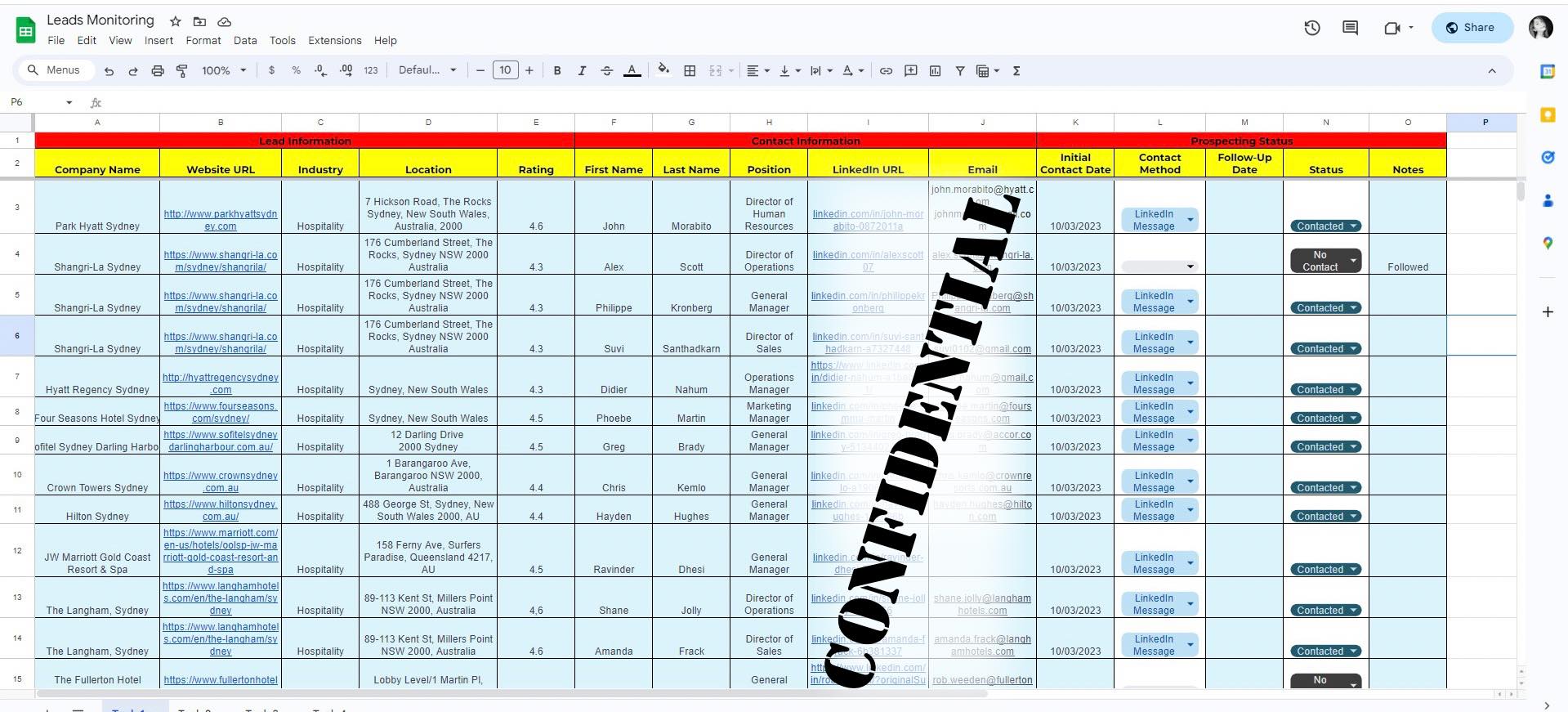
Task: Open the zoom level dropdown
Action: (x=225, y=71)
